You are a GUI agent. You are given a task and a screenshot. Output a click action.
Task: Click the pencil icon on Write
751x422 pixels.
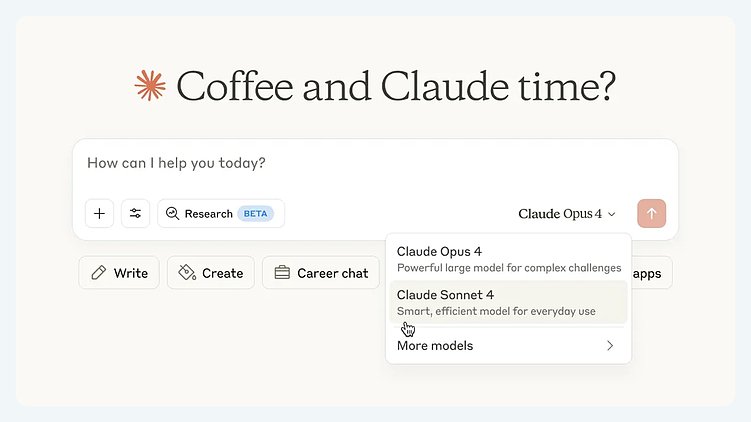coord(98,273)
